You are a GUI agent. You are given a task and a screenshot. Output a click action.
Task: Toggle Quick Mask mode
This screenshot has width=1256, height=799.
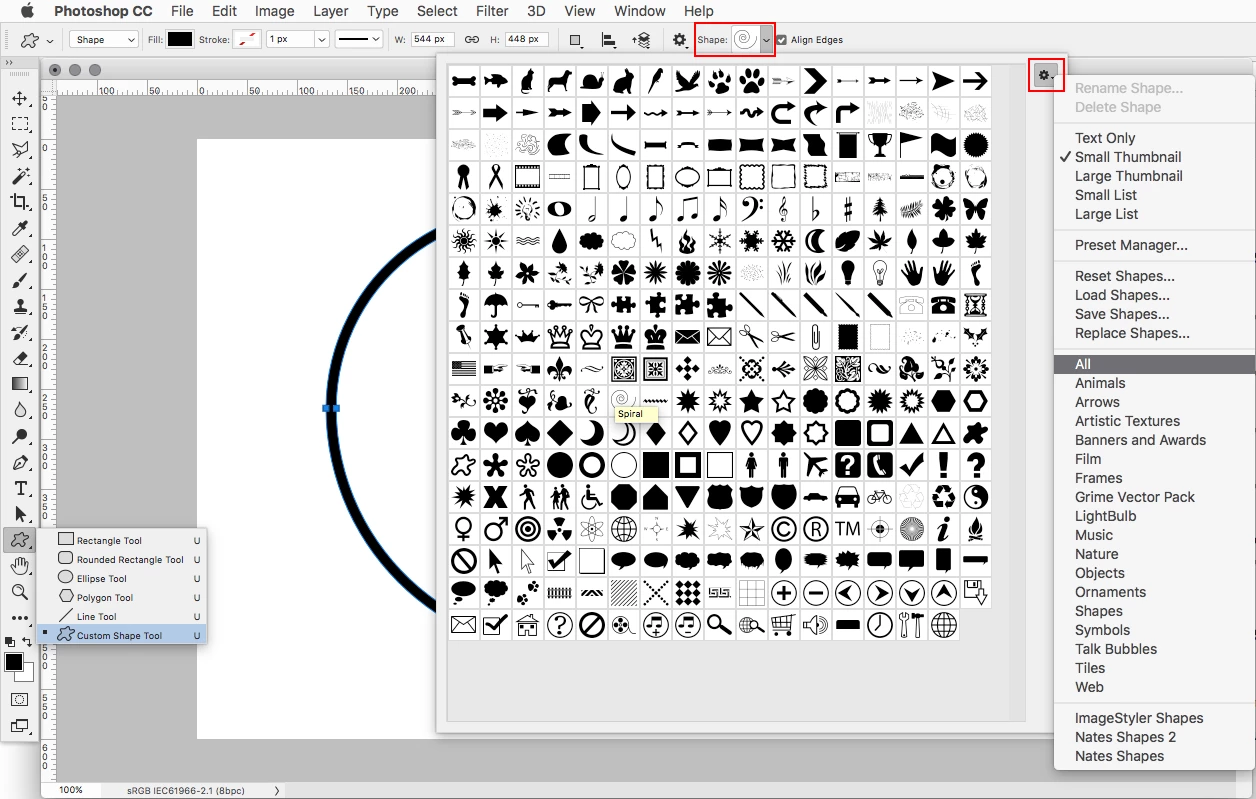coord(20,698)
